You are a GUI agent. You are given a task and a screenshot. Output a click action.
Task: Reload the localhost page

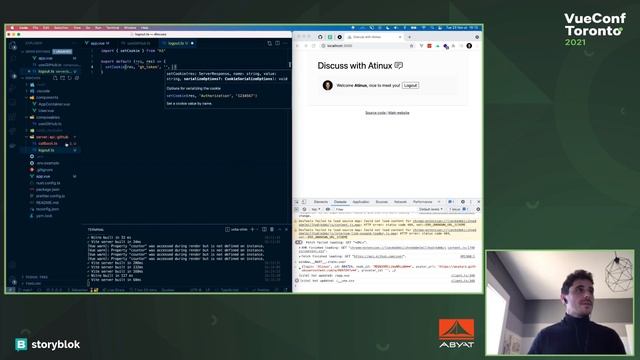313,46
